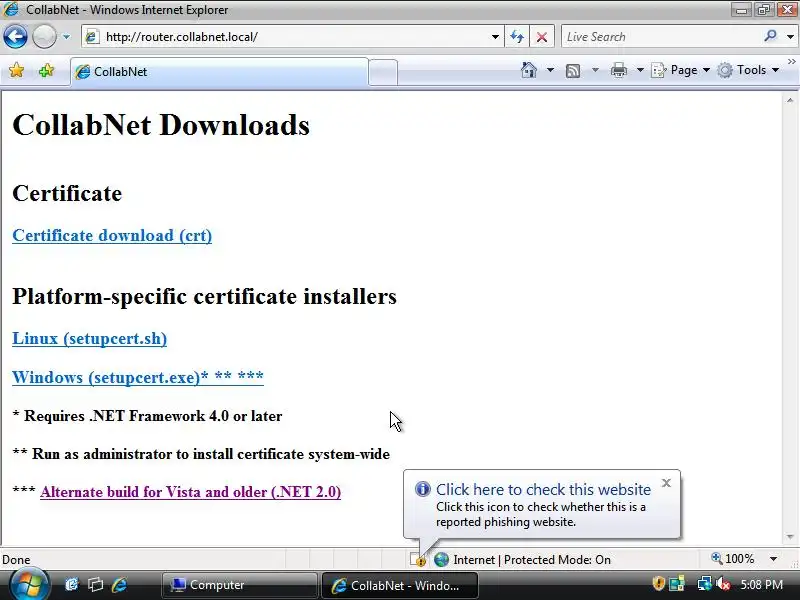Click the network connection tray icon
This screenshot has width=800, height=600.
[x=704, y=584]
